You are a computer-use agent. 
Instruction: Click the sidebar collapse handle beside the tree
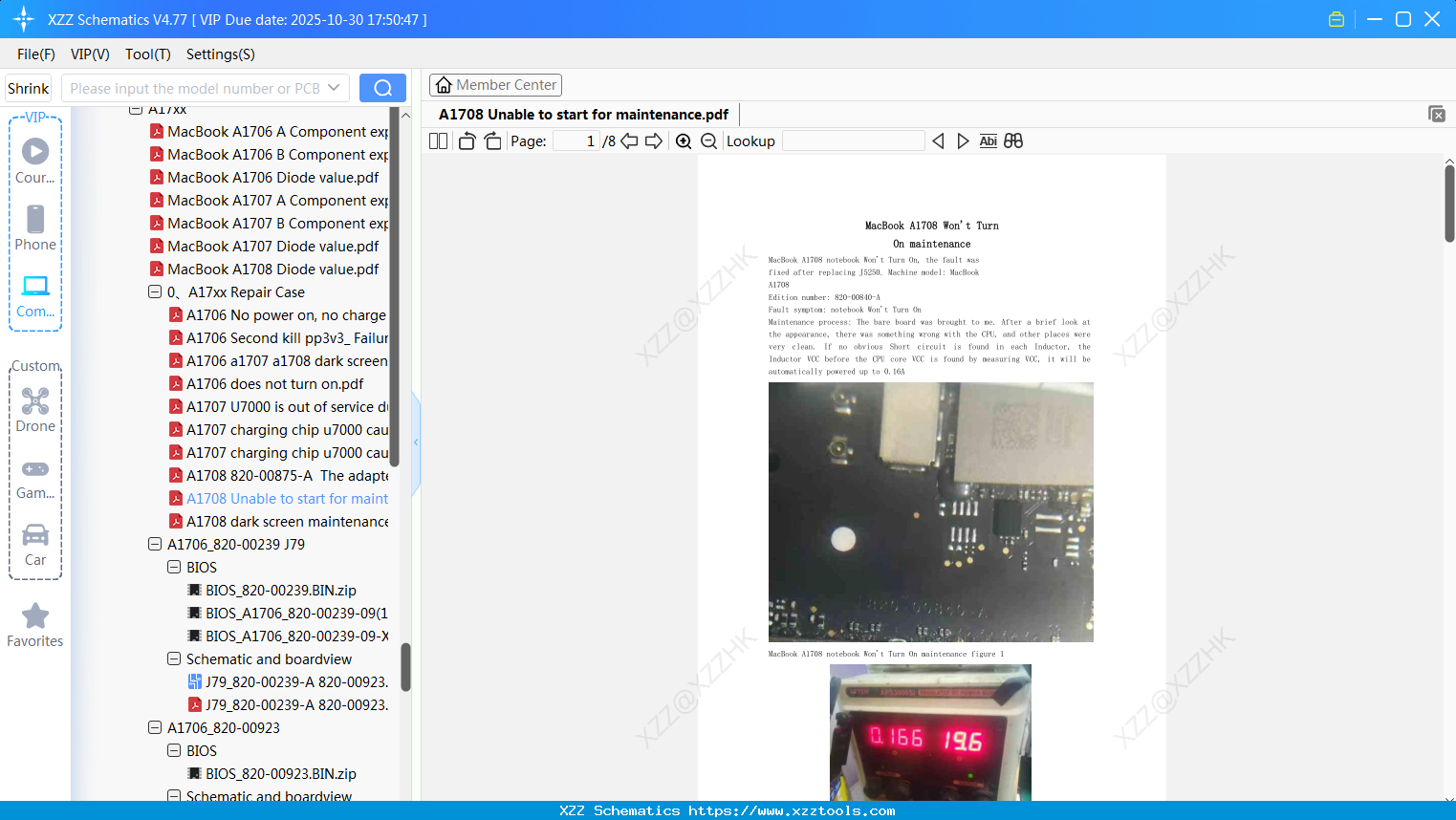[416, 442]
